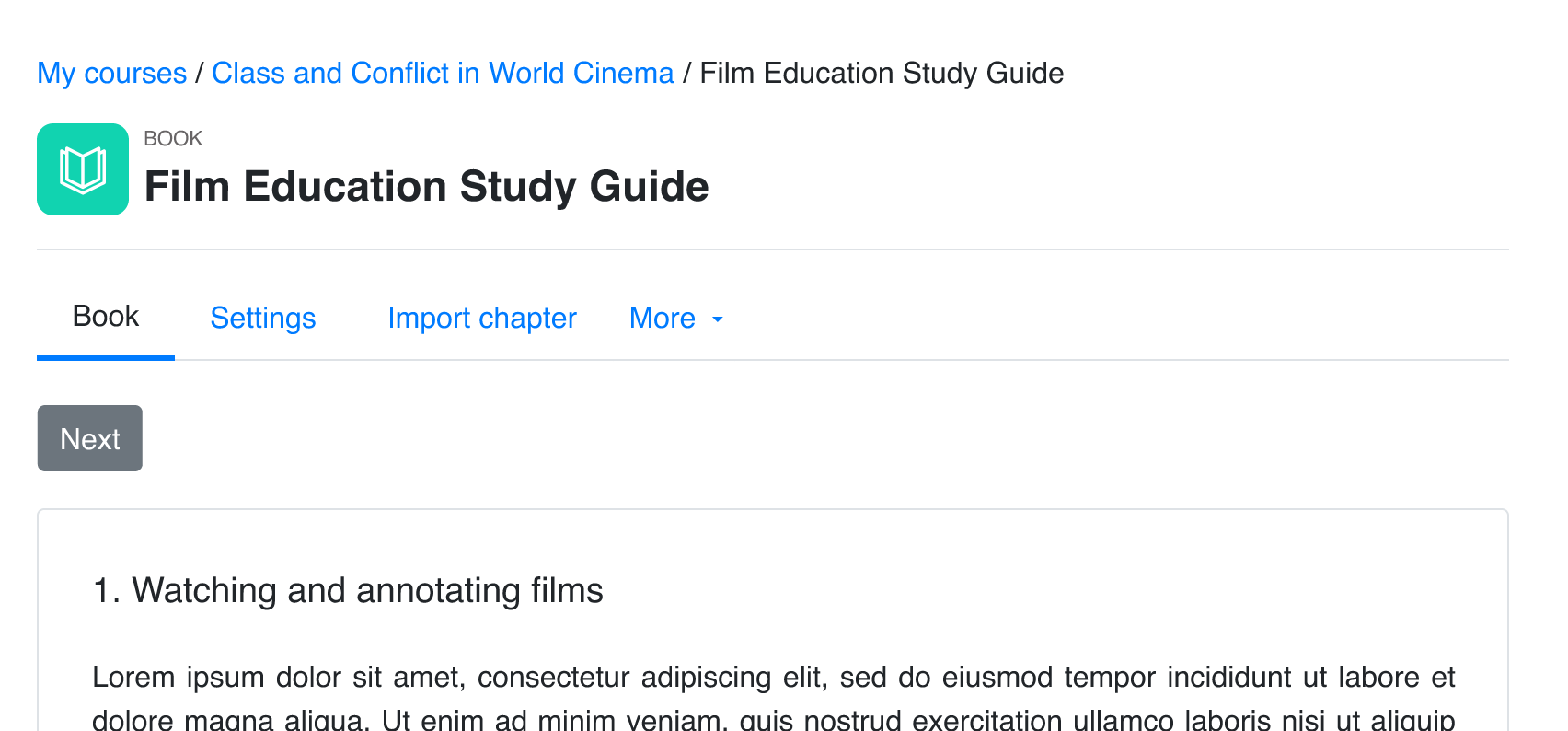Click the BOOK label above the title
This screenshot has width=1568, height=731.
173,138
